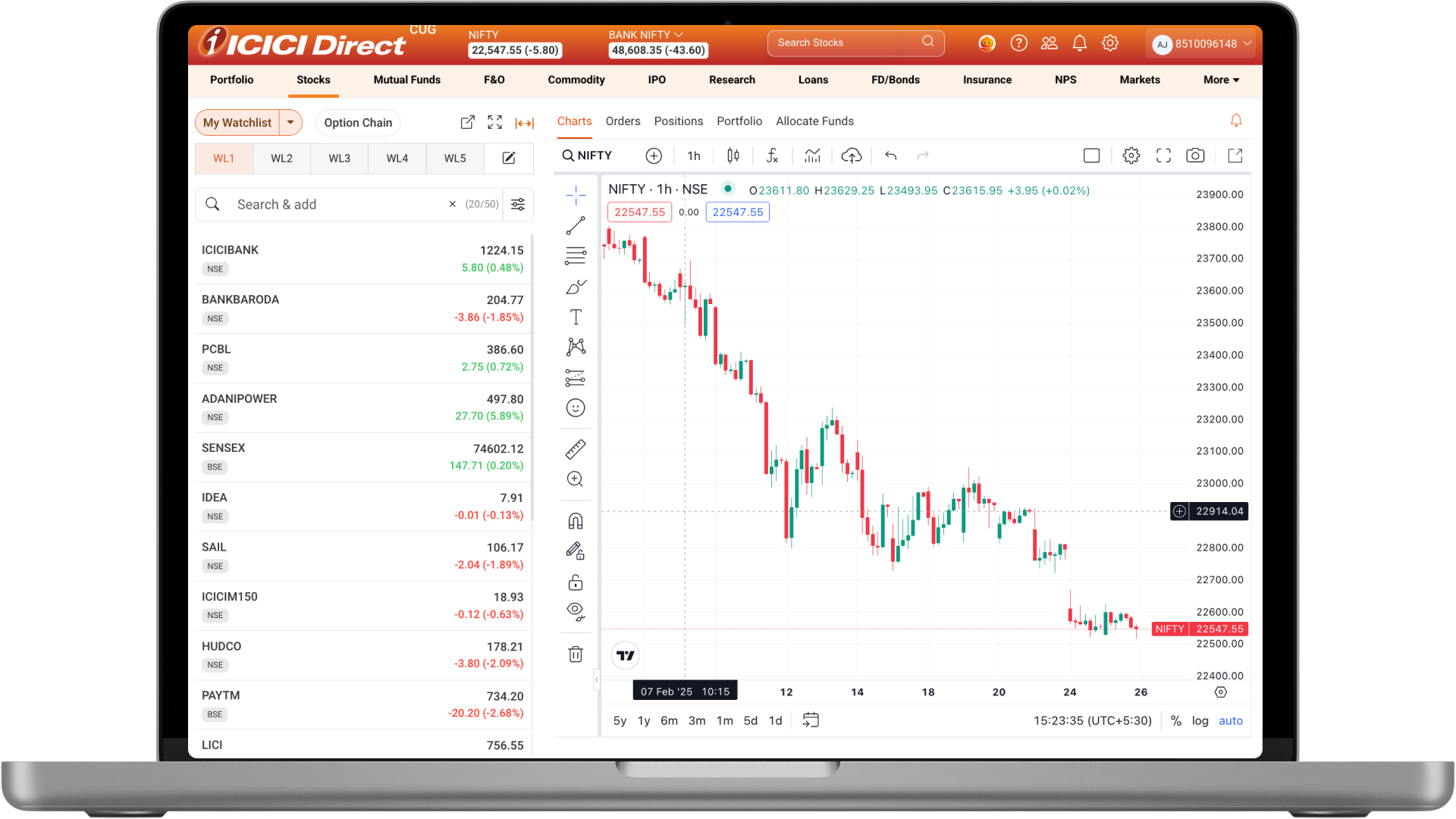Enter fullscreen mode for the chart

[1163, 155]
